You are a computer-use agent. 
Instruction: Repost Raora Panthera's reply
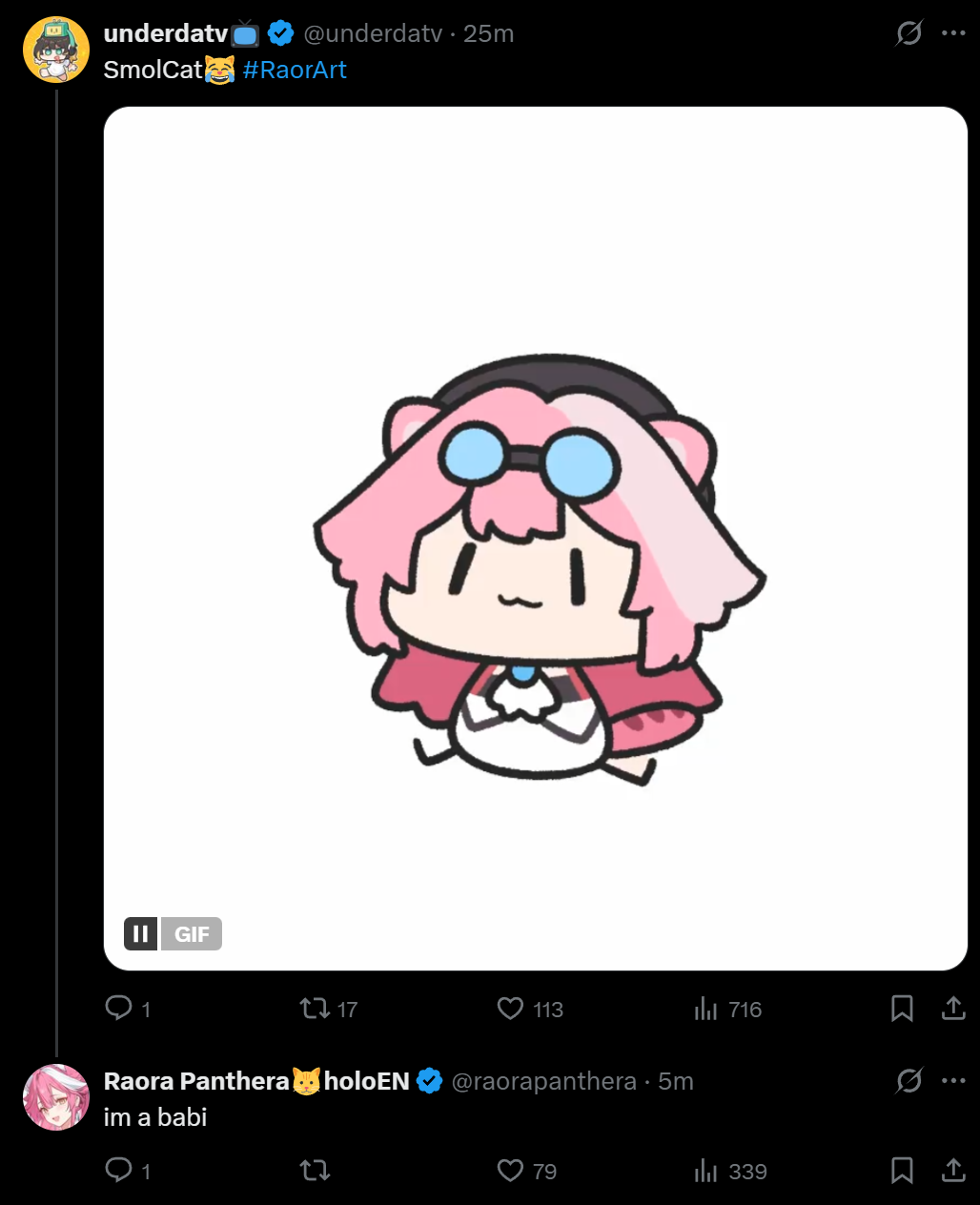(x=315, y=1171)
